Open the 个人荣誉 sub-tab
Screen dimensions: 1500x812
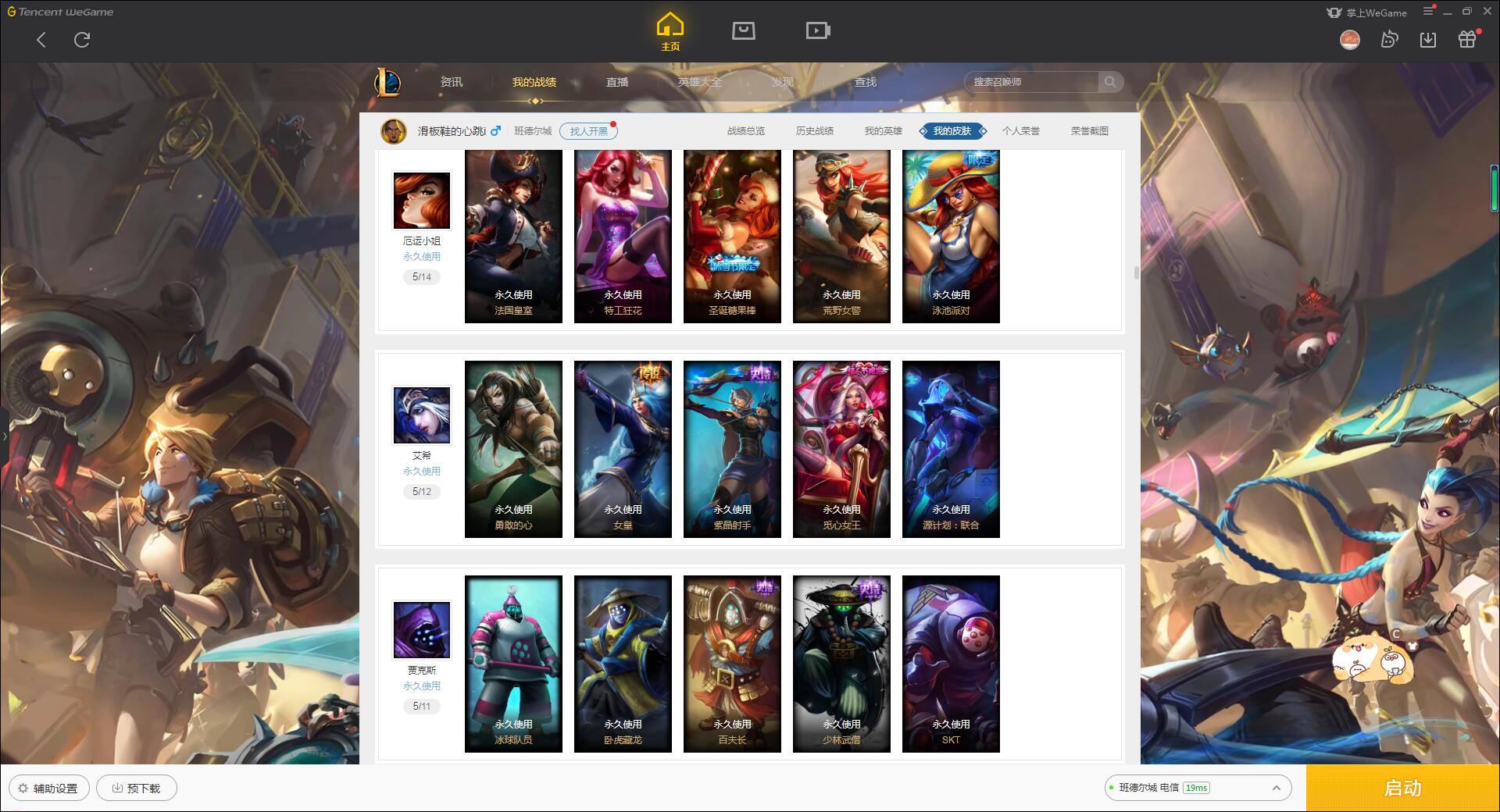coord(1021,131)
